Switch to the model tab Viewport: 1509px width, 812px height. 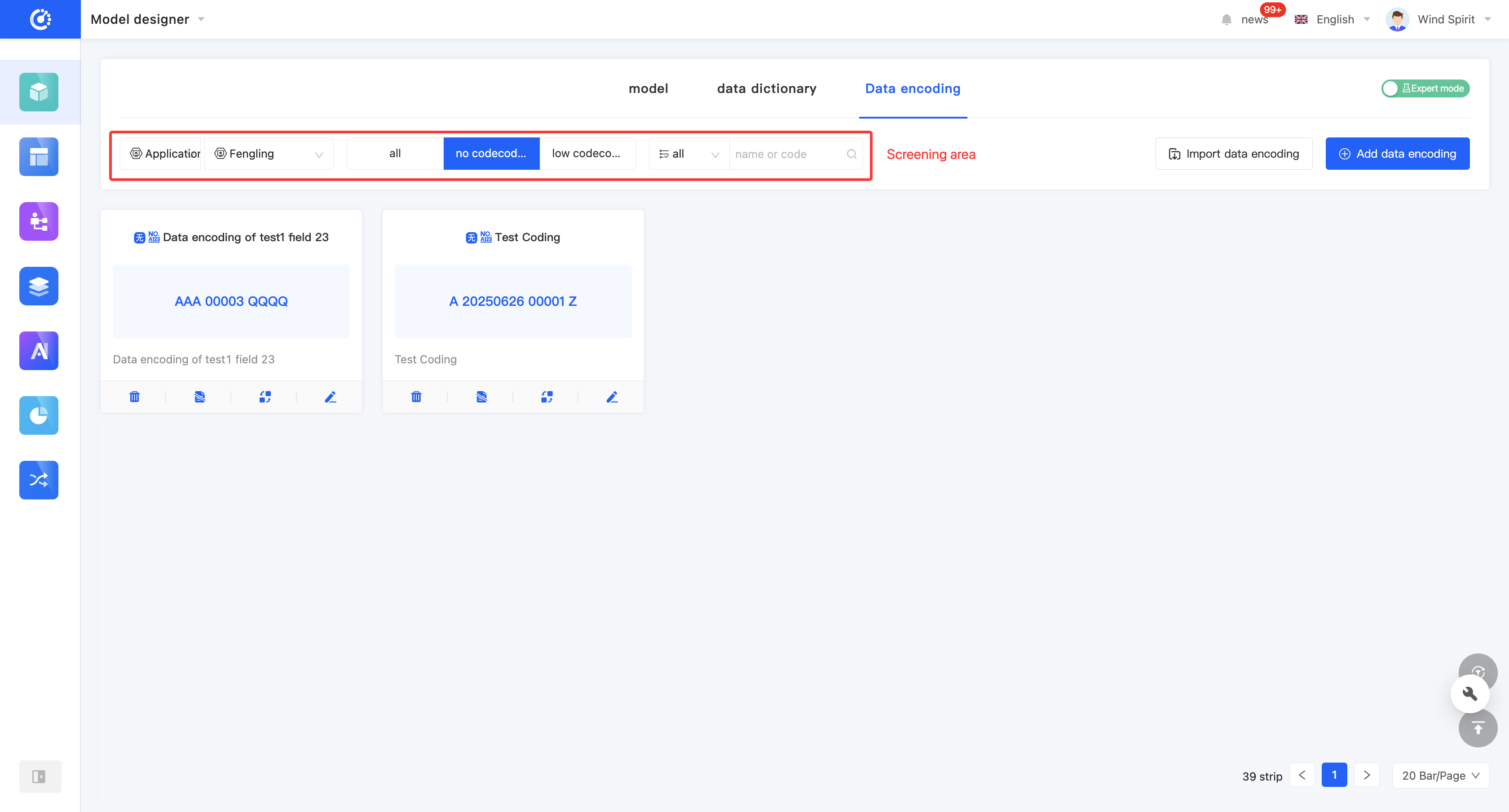[x=648, y=88]
